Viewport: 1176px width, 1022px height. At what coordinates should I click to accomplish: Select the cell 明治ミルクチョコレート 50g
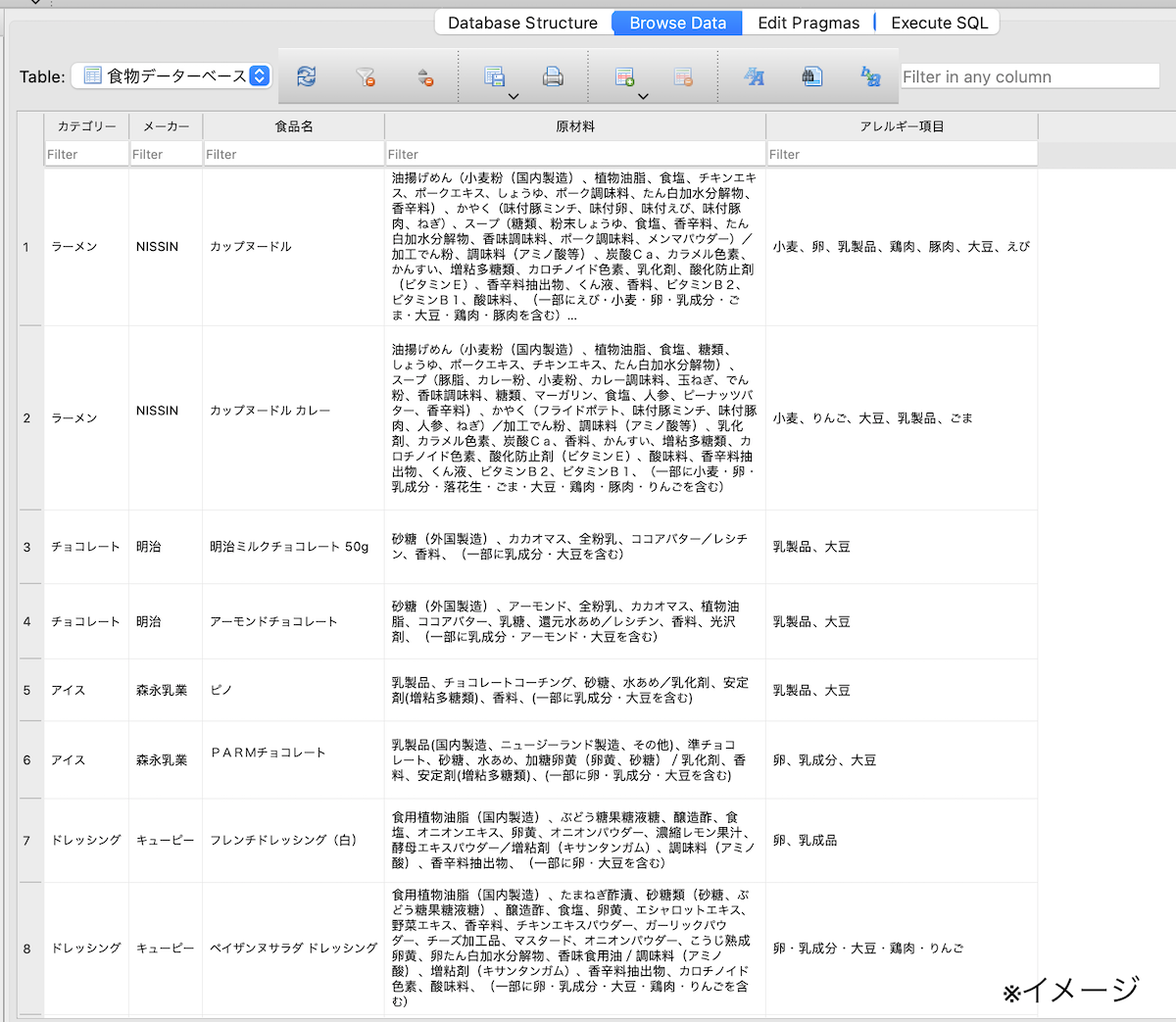[x=294, y=547]
